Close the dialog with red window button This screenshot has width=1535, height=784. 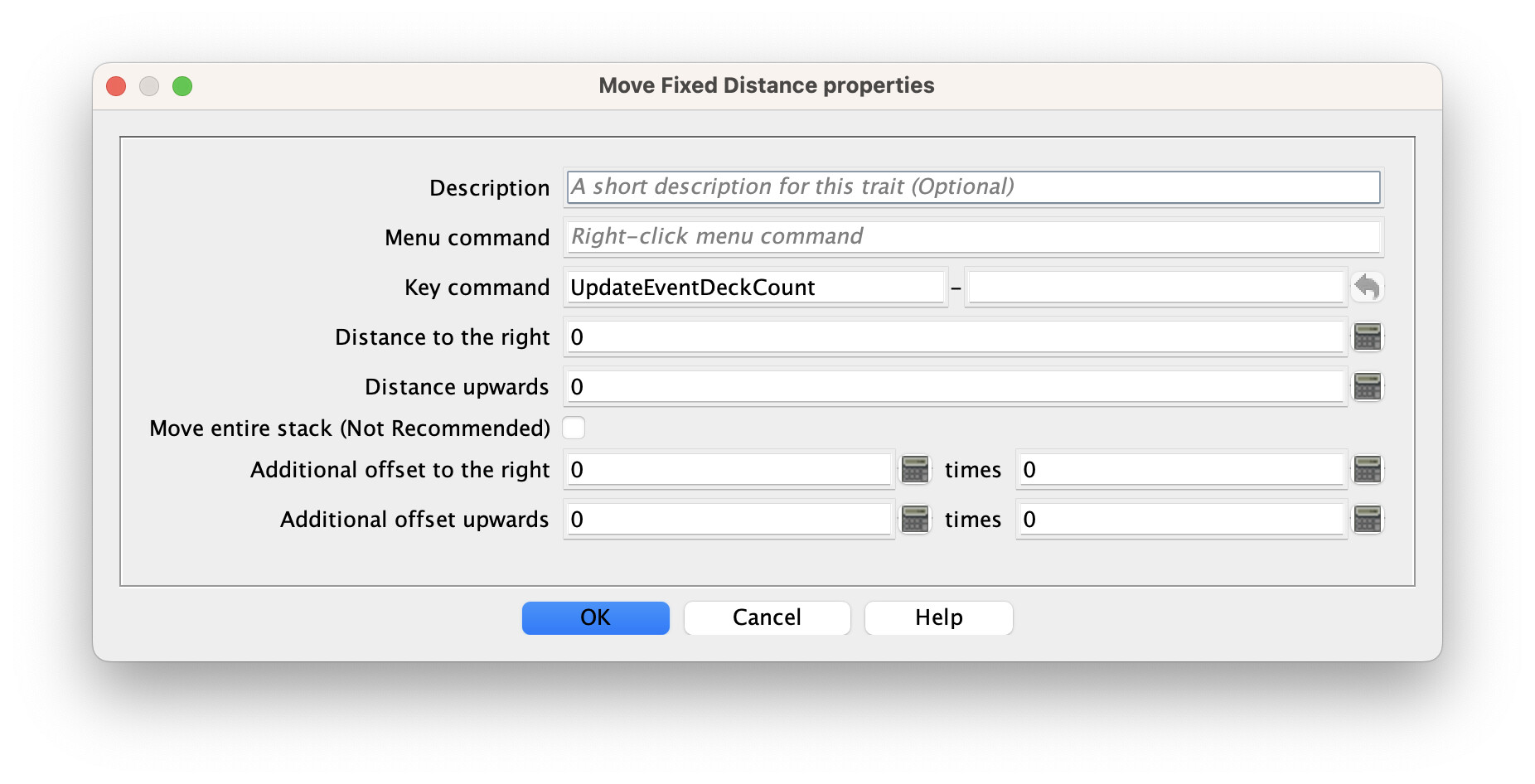116,86
